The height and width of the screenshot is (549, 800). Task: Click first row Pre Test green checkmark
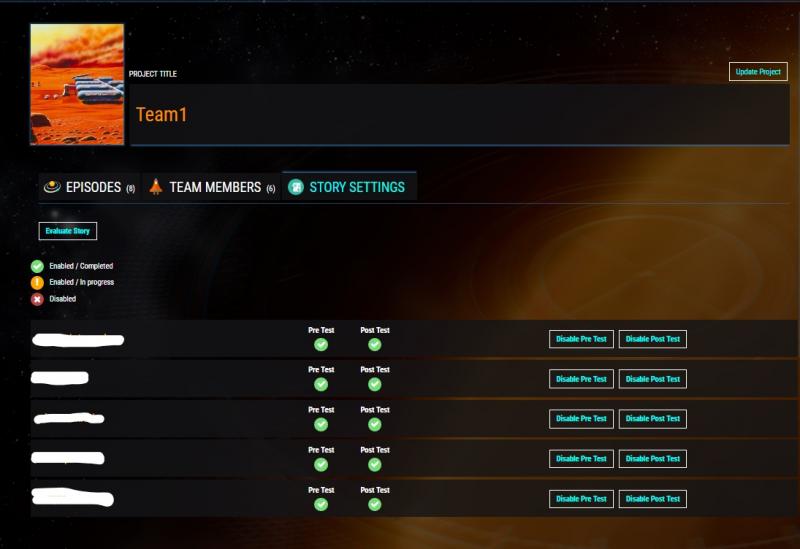pyautogui.click(x=321, y=344)
